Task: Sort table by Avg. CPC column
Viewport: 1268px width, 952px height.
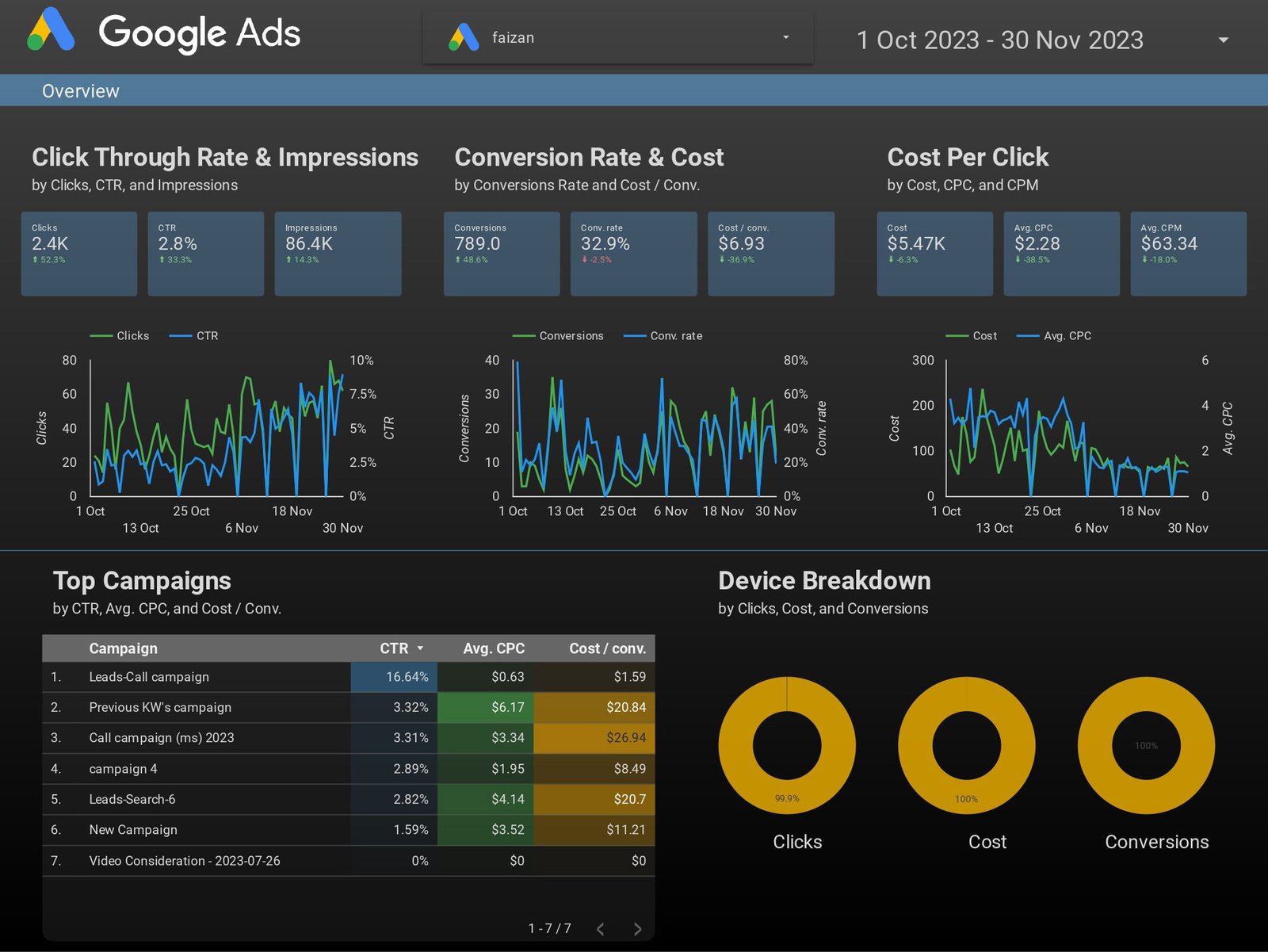Action: 493,648
